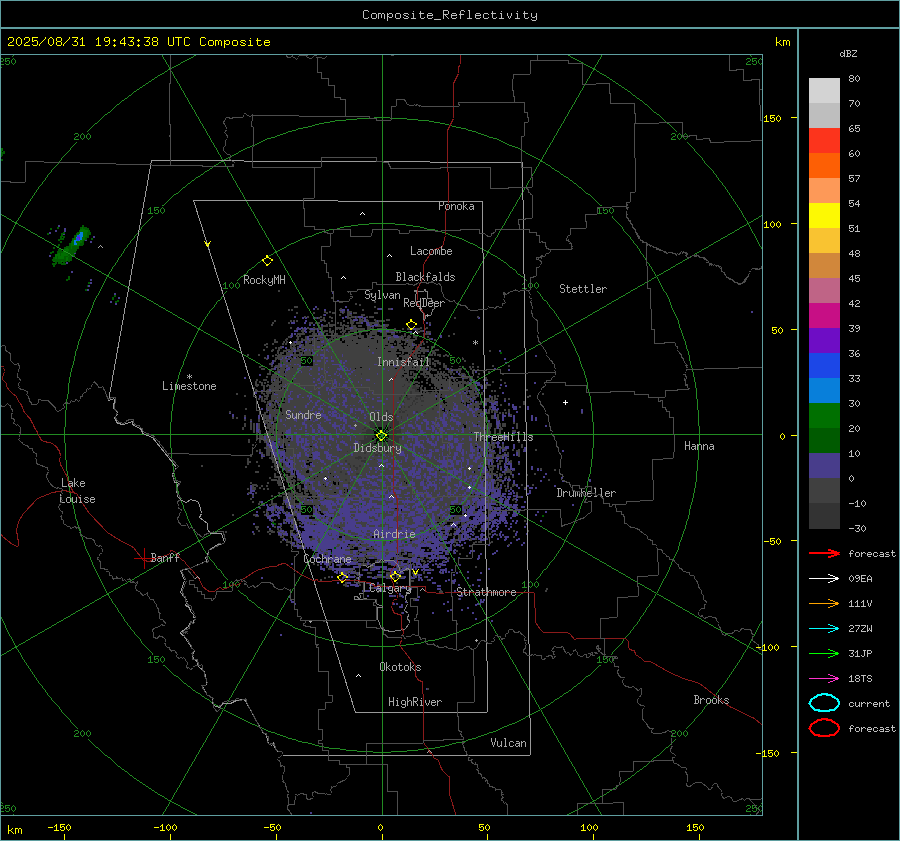
Task: Click the Okotoks town label
Action: click(400, 667)
